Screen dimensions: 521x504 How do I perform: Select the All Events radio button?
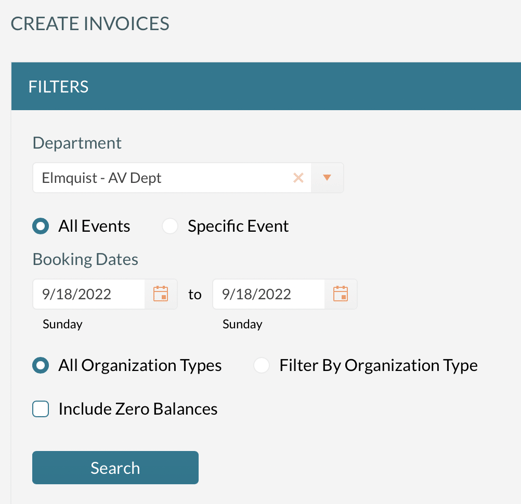click(41, 226)
